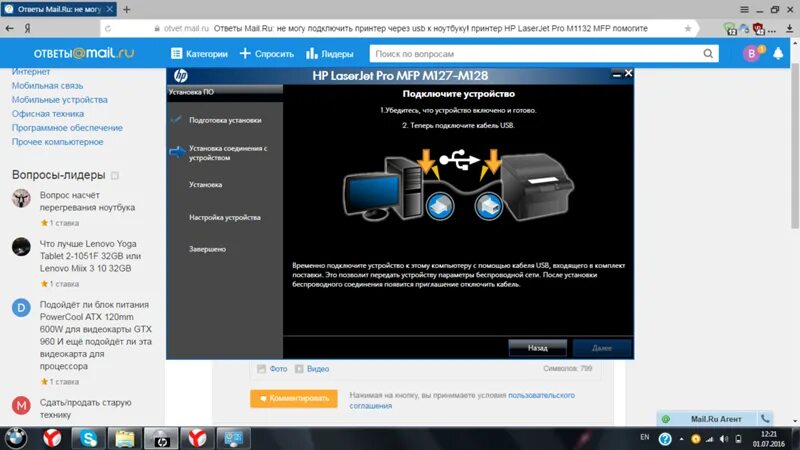
Task: Open the Мобильная связь category link
Action: [x=47, y=86]
